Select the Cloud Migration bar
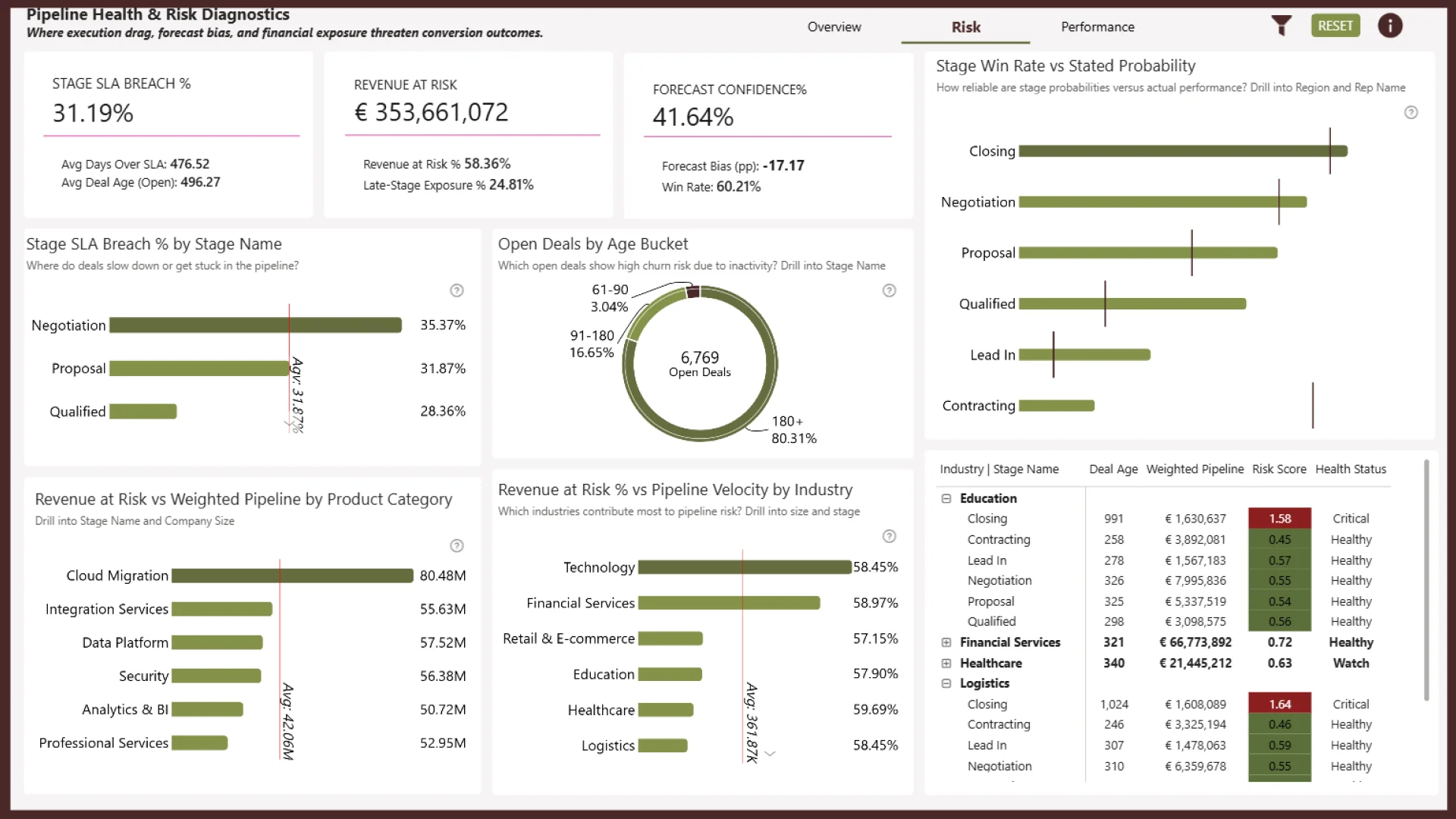The height and width of the screenshot is (819, 1456). [292, 576]
